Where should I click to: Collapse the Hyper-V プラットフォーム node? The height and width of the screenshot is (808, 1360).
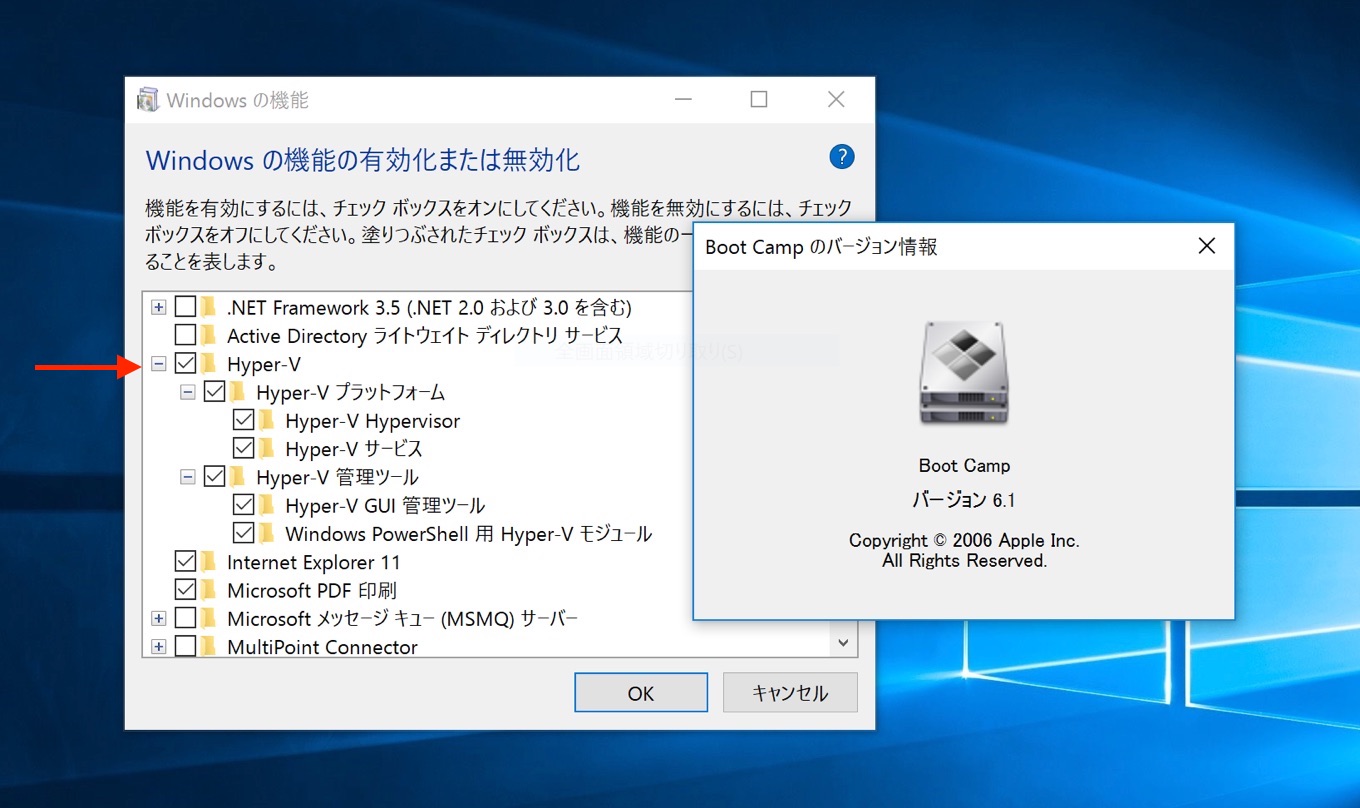(x=187, y=392)
